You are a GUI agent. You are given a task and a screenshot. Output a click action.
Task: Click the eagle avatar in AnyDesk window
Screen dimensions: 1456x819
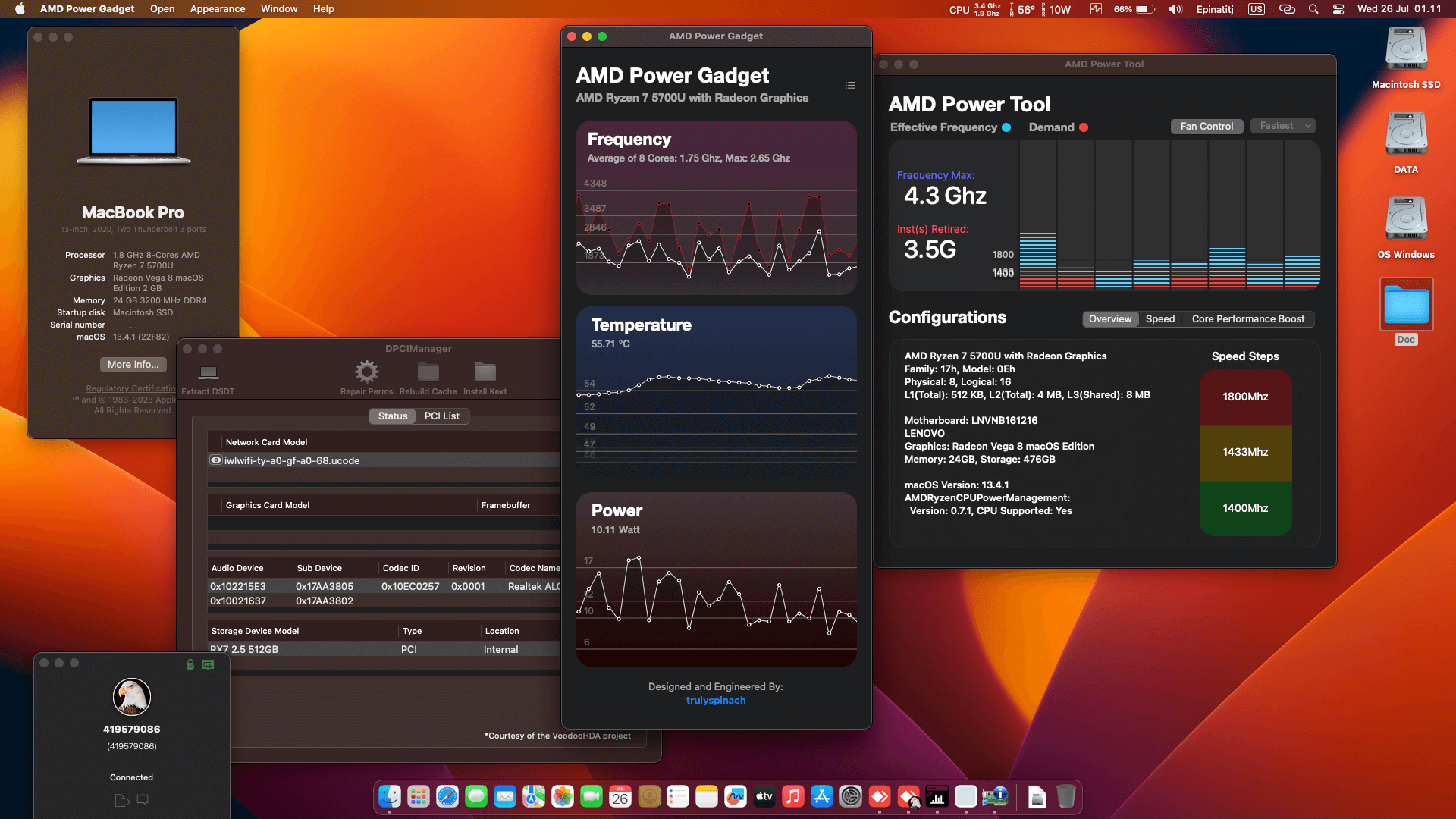point(132,697)
